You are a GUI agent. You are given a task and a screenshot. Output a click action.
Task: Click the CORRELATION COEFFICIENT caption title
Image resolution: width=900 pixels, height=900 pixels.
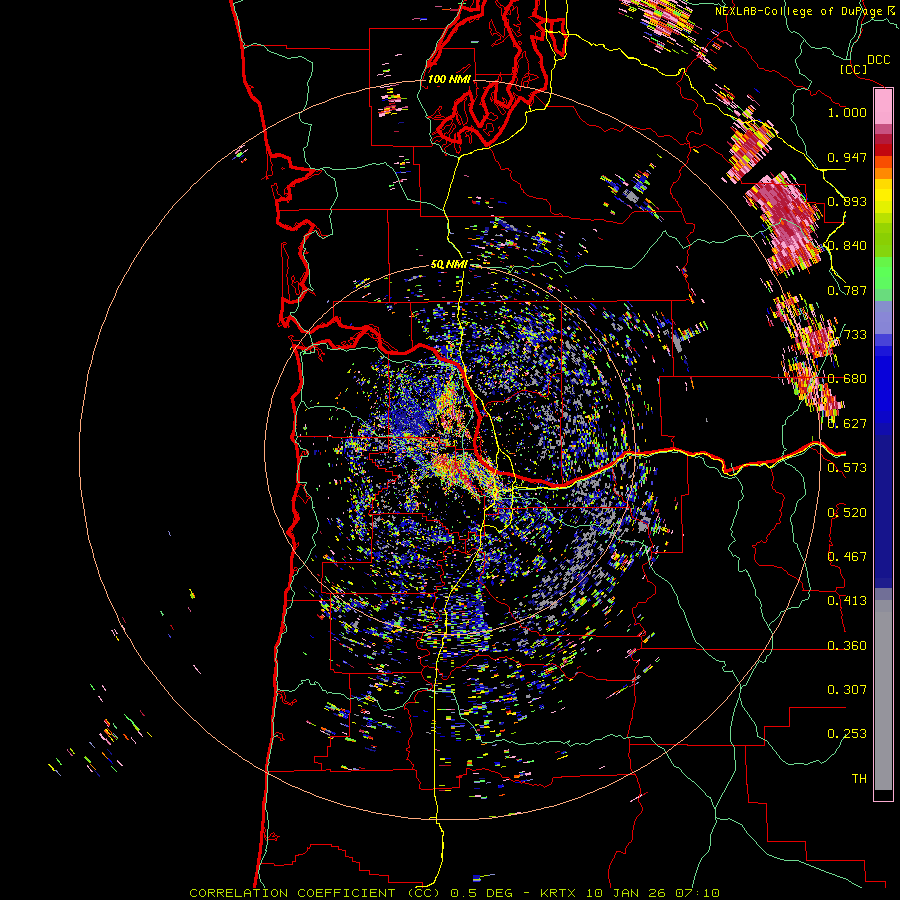click(292, 893)
